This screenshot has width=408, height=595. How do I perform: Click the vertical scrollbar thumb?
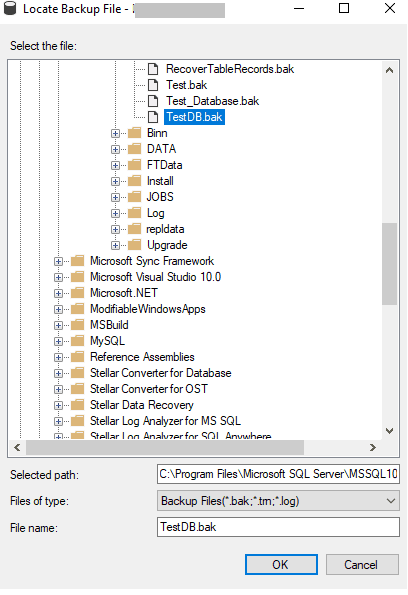tap(389, 264)
